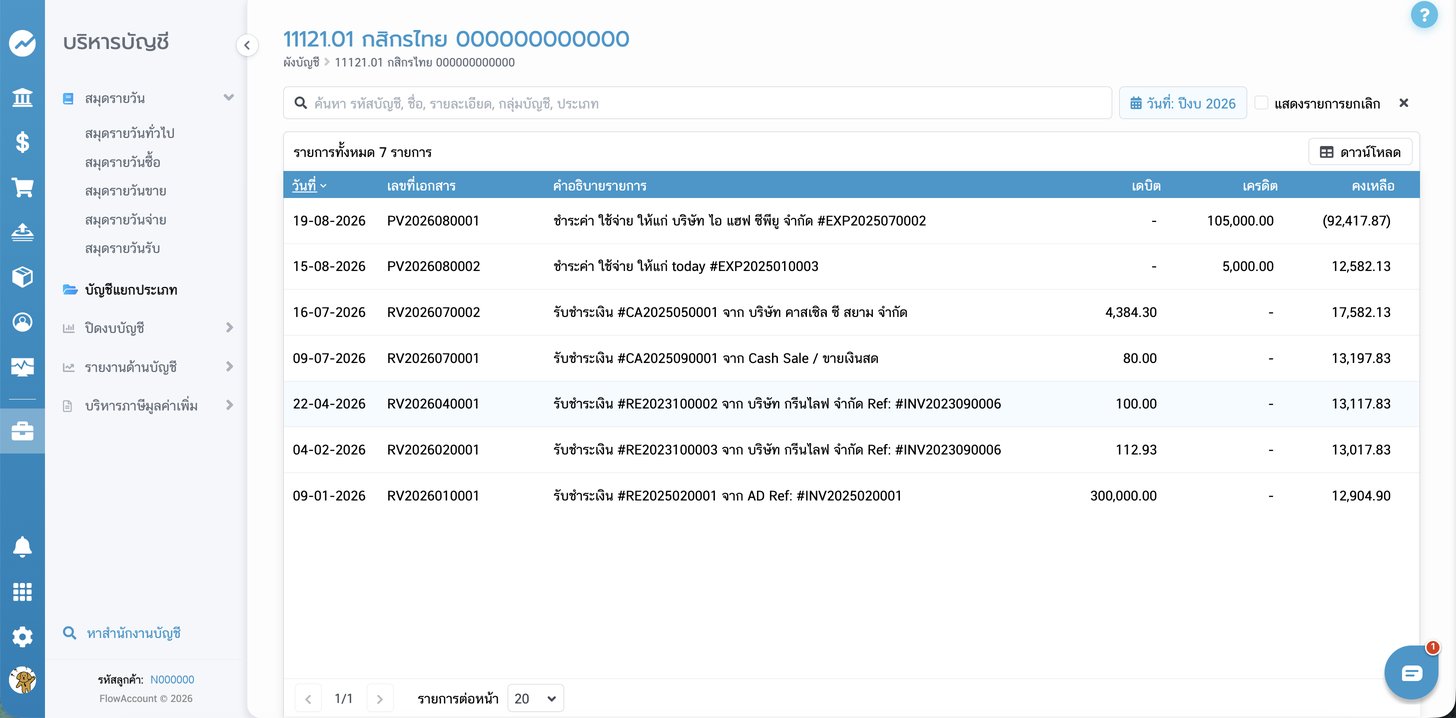Toggle แสดงรายการยกเลิก checkbox
1456x718 pixels.
pos(1262,103)
